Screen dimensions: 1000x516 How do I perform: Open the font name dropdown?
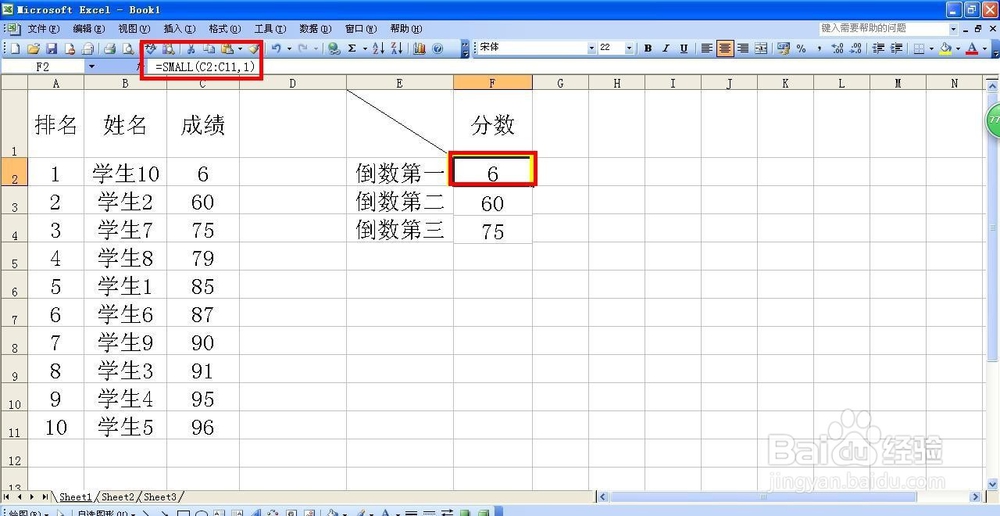pos(592,48)
